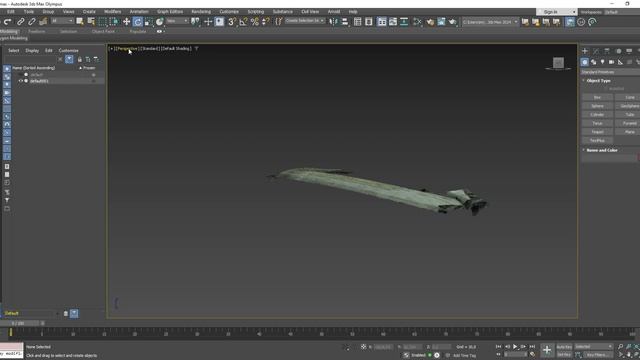This screenshot has width=640, height=360.
Task: Toggle 3D Snaps icon
Action: point(232,22)
